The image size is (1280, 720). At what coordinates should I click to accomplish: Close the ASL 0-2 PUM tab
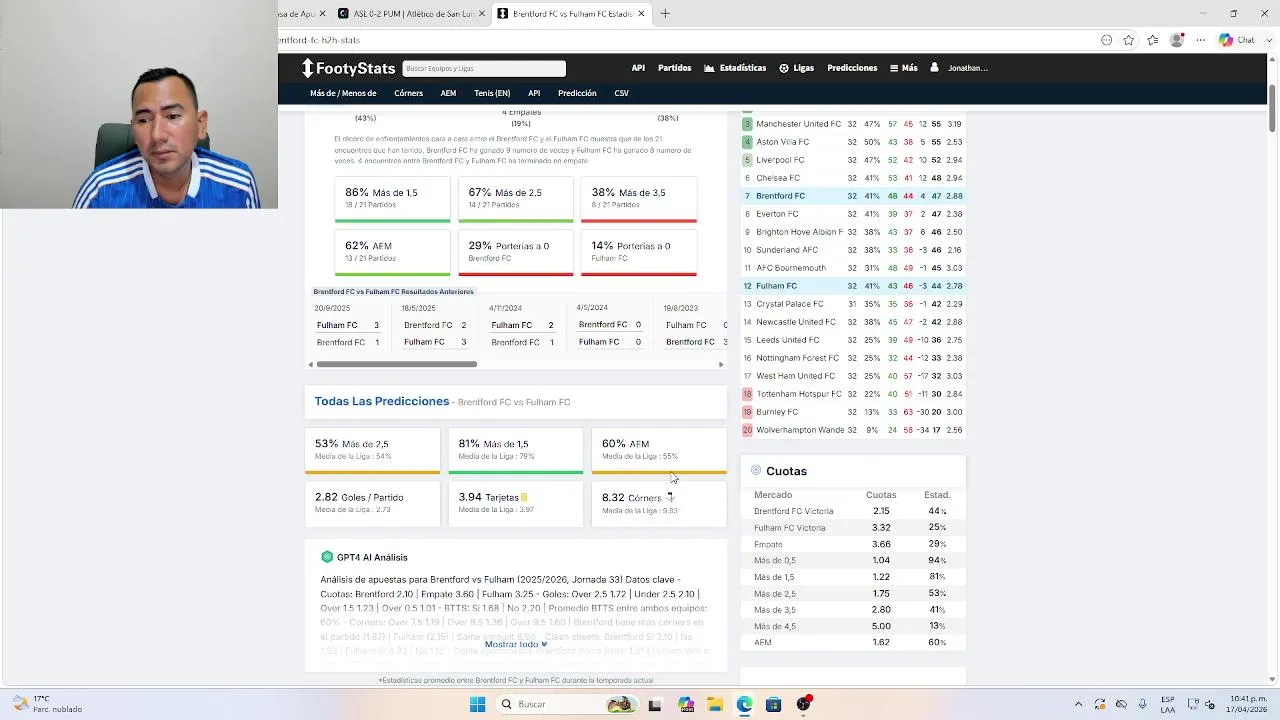(x=482, y=13)
